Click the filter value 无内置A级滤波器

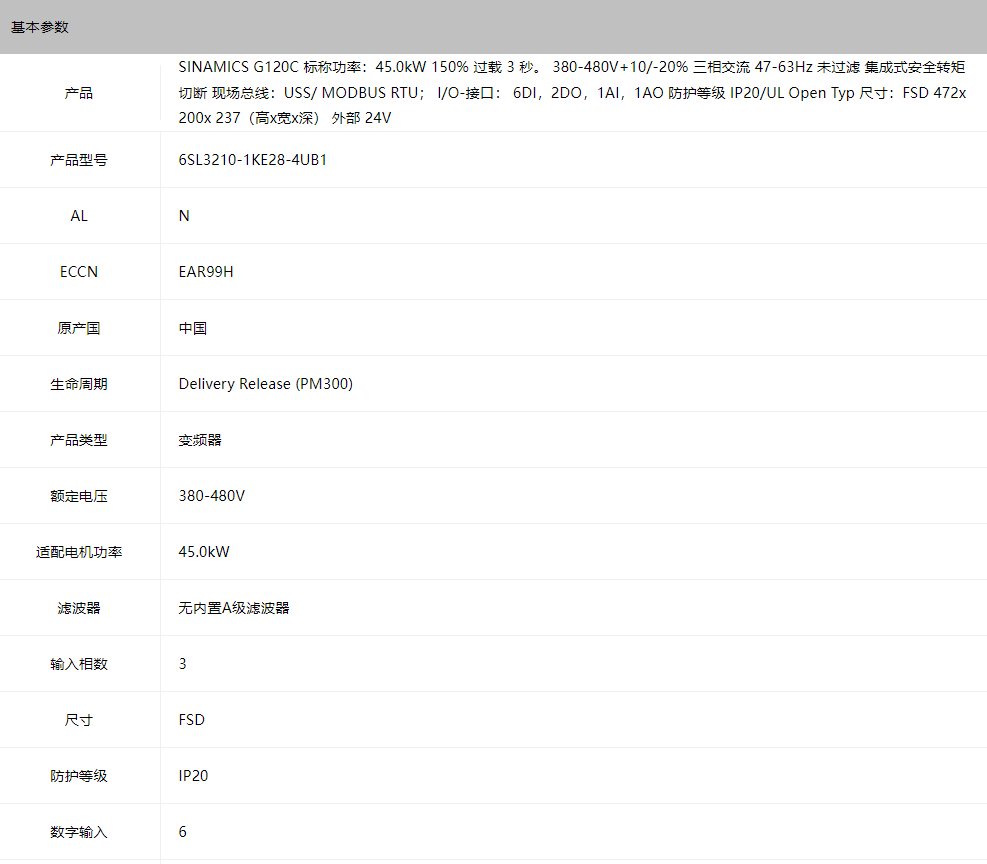tap(234, 608)
